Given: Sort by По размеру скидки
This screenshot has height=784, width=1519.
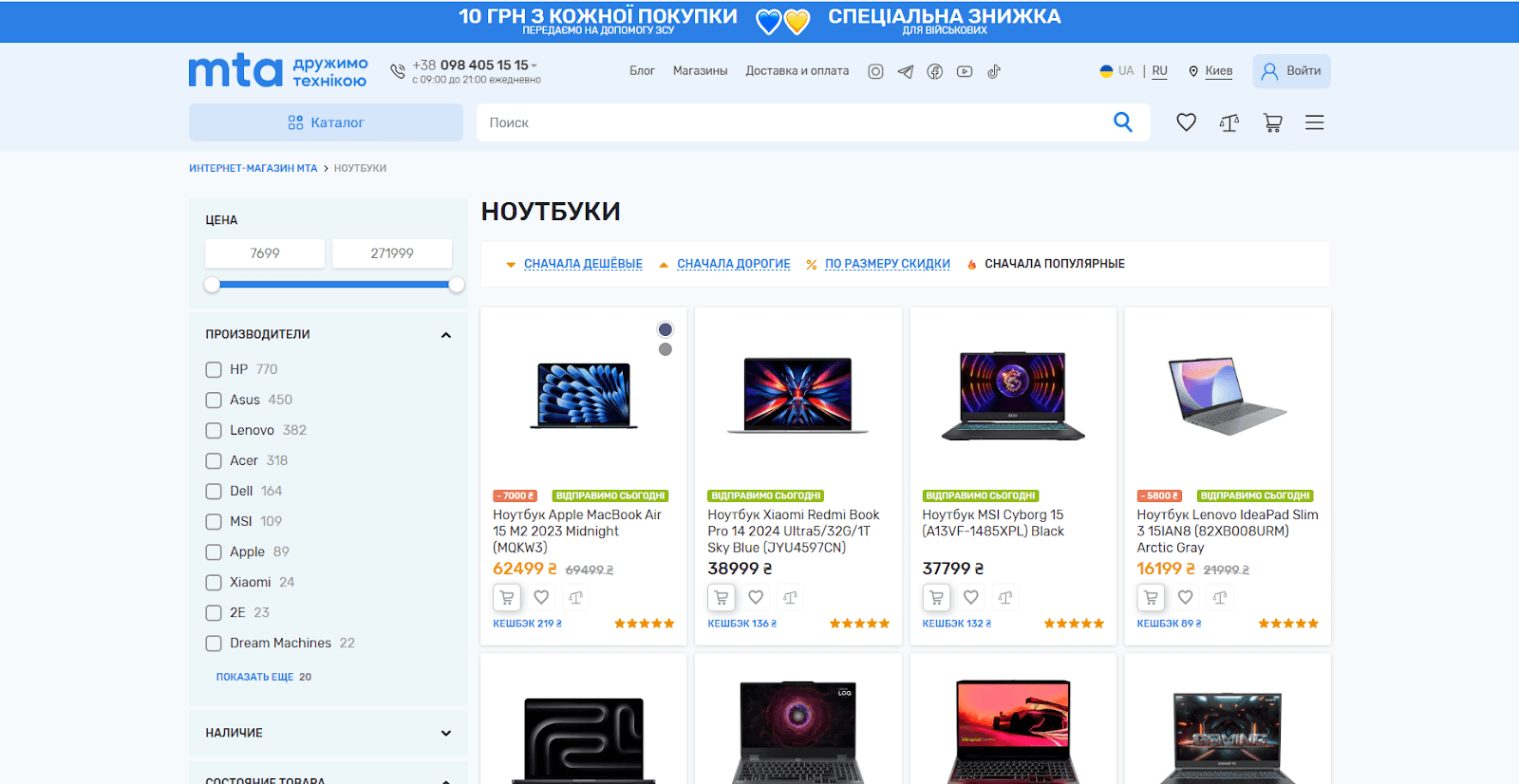Looking at the screenshot, I should tap(887, 264).
